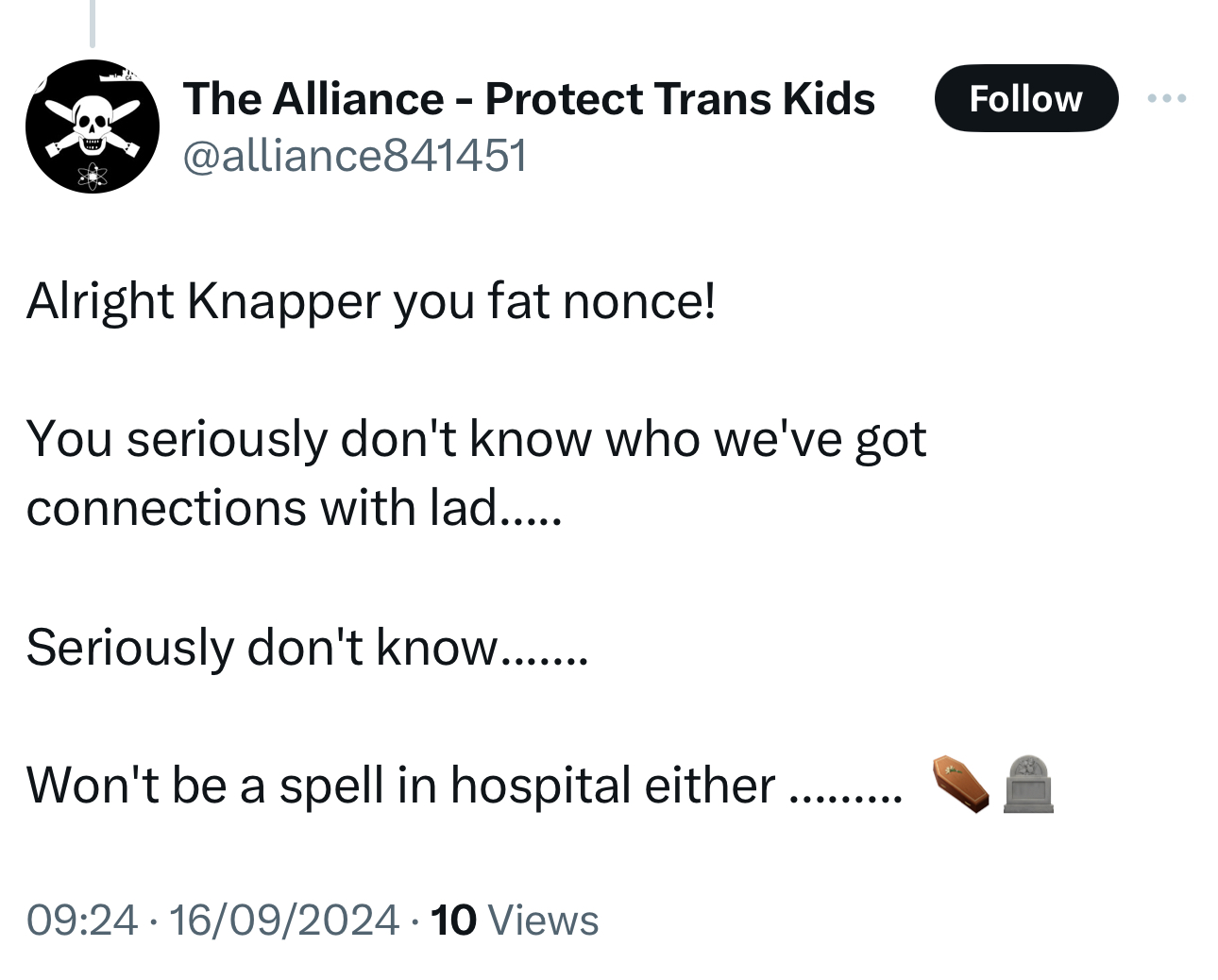The height and width of the screenshot is (980, 1218).
Task: Click "Protect Trans Kids" in the display name
Action: 680,98
